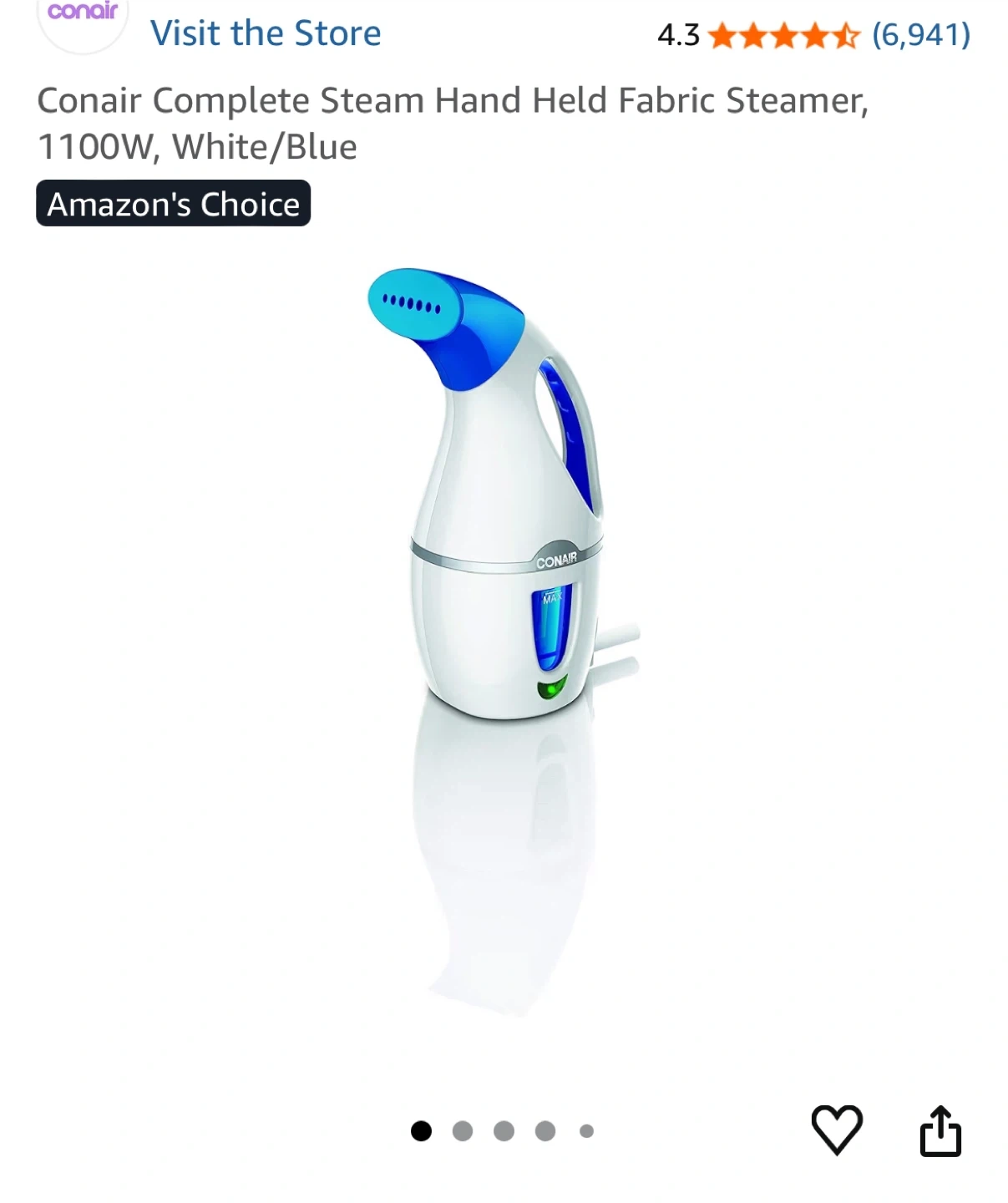The image size is (1008, 1203).
Task: Click the star rating icons
Action: [783, 35]
